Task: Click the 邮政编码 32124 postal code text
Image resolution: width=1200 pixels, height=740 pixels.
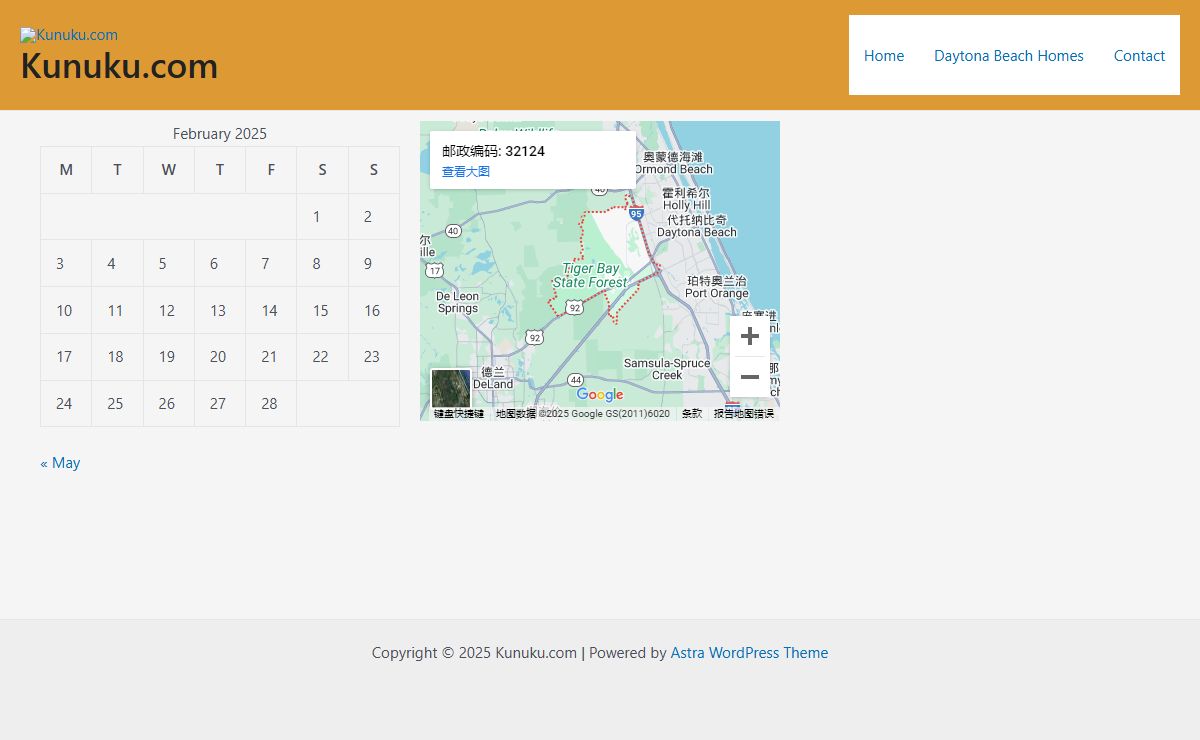Action: 494,151
